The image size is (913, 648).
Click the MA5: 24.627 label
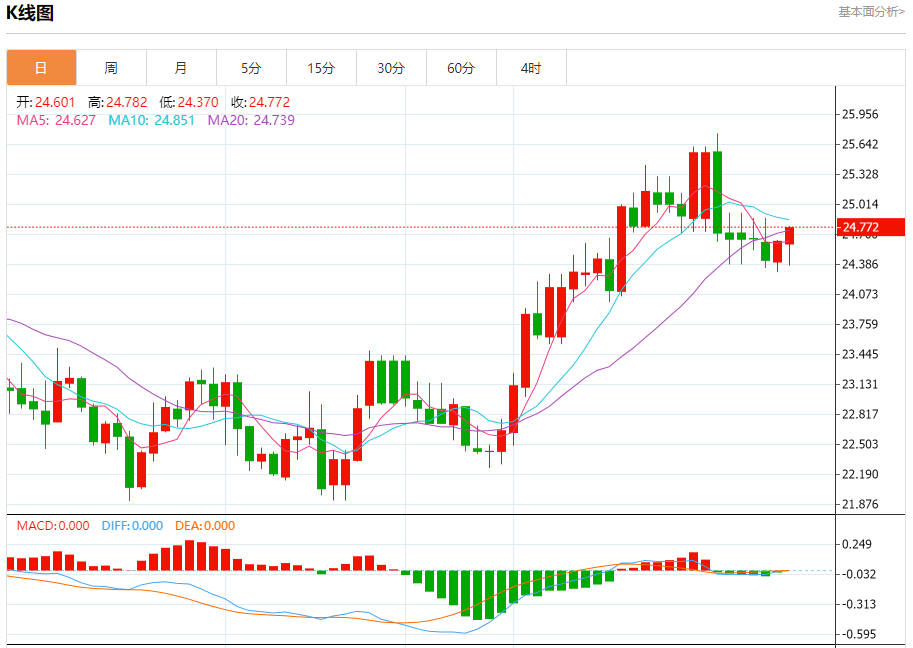point(56,121)
